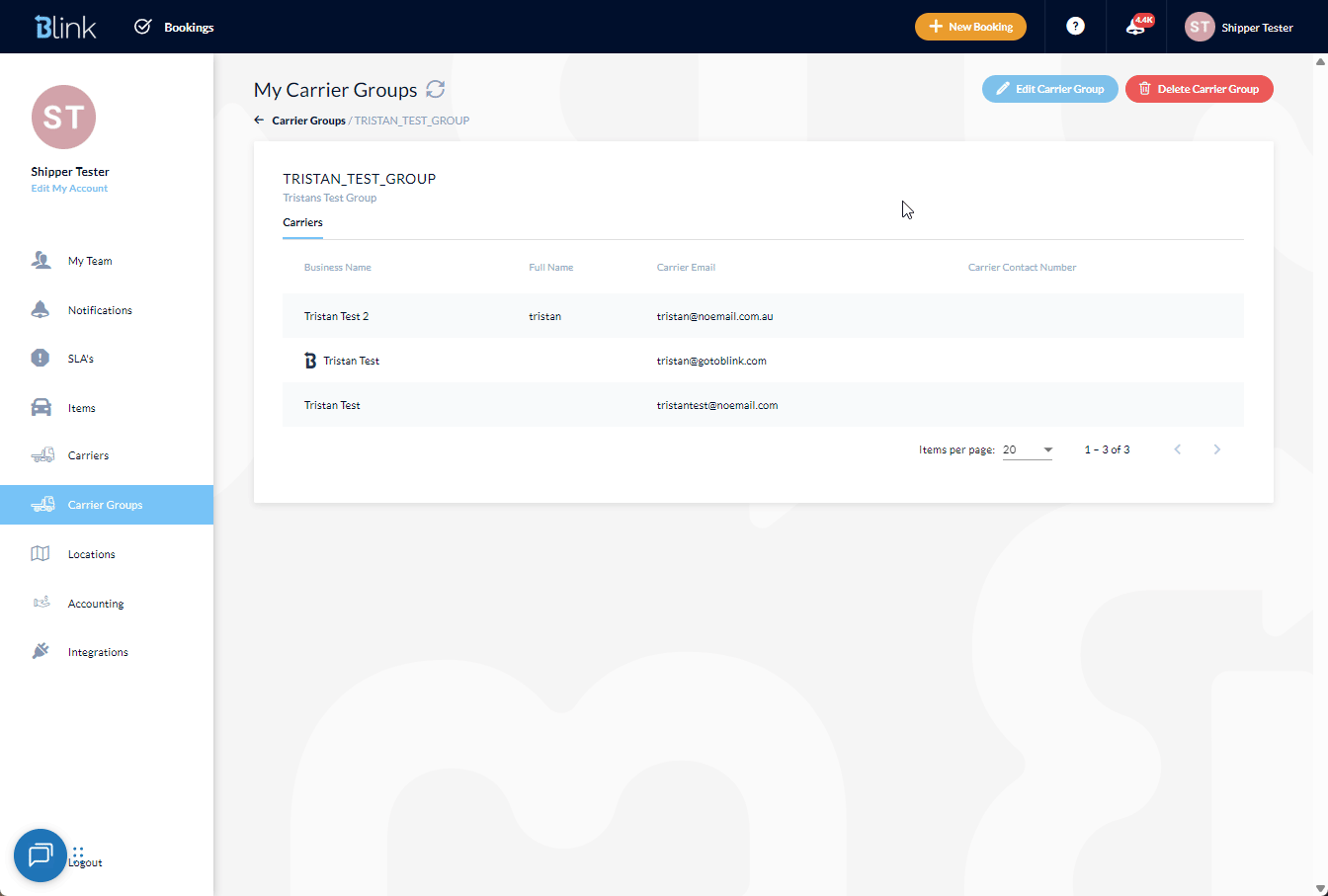Start a New Booking
Screen dimensions: 1328x896
[x=970, y=27]
